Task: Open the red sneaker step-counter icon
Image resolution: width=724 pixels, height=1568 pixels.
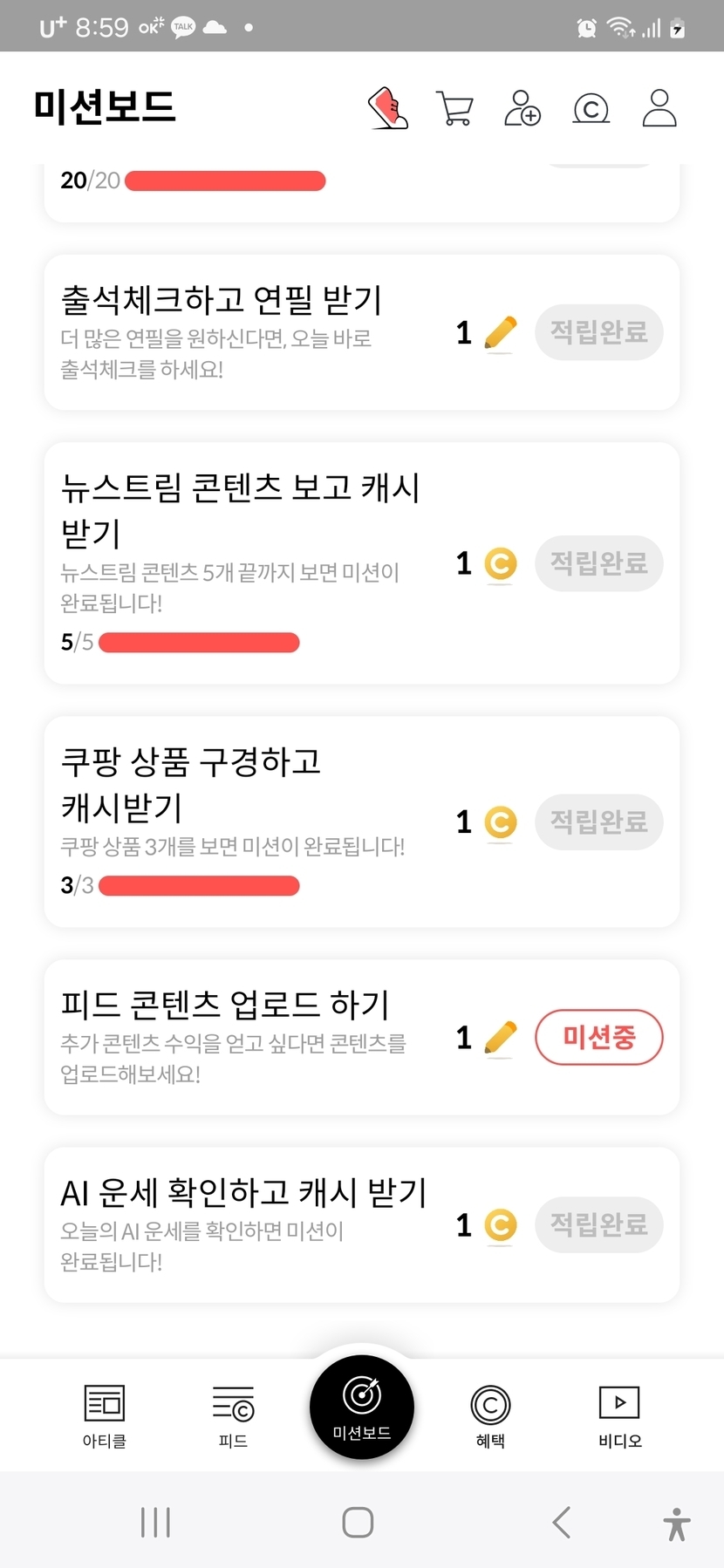Action: pyautogui.click(x=389, y=109)
